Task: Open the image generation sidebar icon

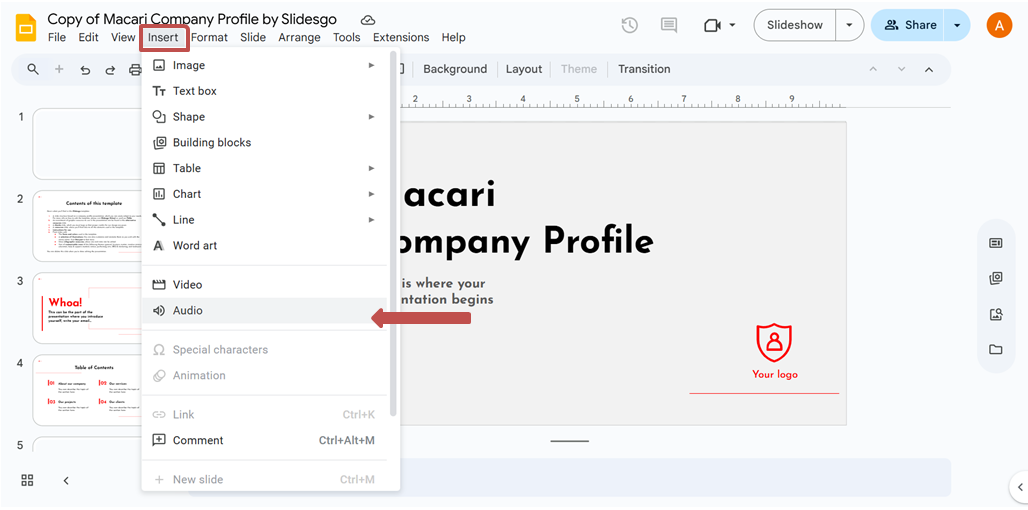Action: [x=996, y=314]
